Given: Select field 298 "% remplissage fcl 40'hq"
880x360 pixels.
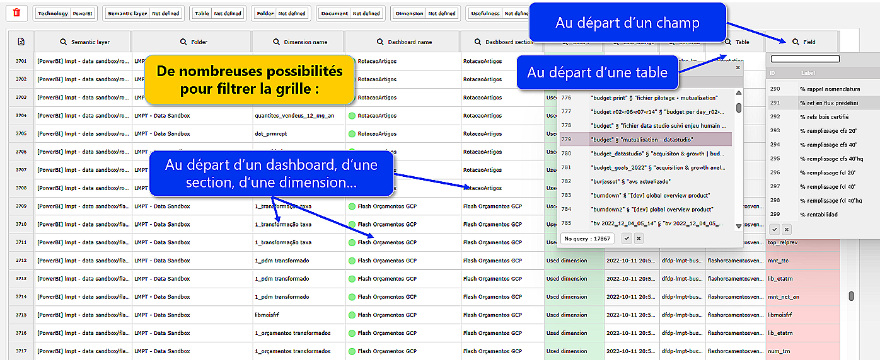Looking at the screenshot, I should tap(824, 200).
